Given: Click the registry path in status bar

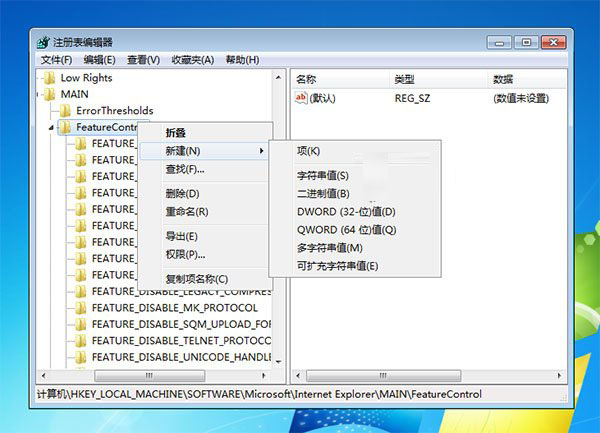Looking at the screenshot, I should pyautogui.click(x=259, y=394).
